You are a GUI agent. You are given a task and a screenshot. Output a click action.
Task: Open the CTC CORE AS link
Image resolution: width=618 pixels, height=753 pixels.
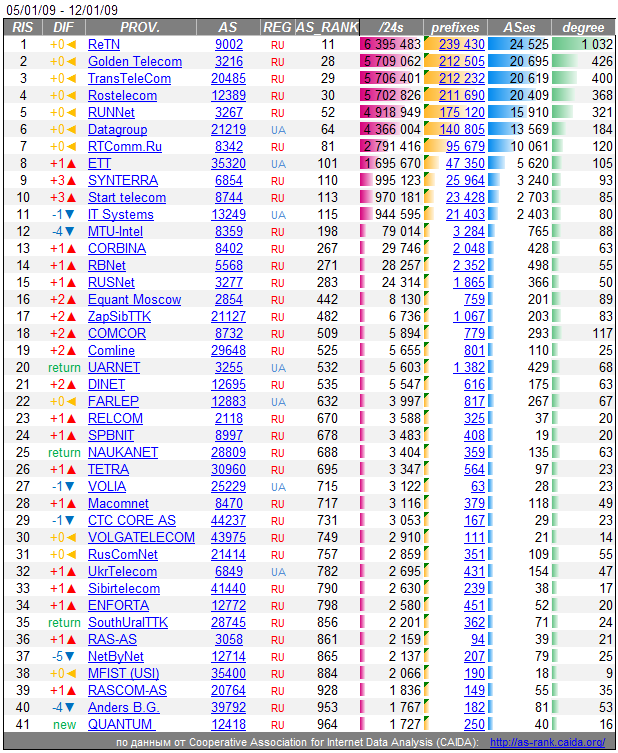(132, 521)
